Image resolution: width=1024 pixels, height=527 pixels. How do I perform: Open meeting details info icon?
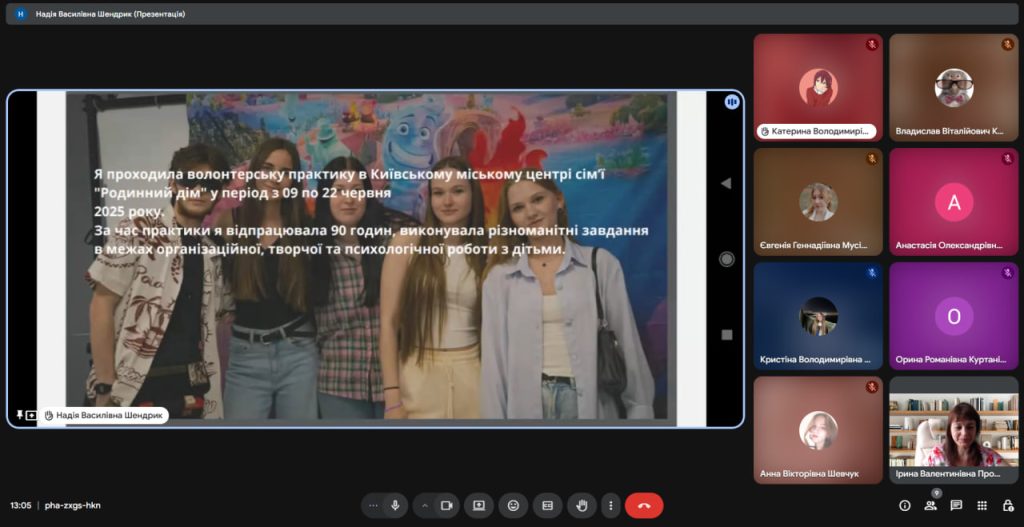[905, 506]
